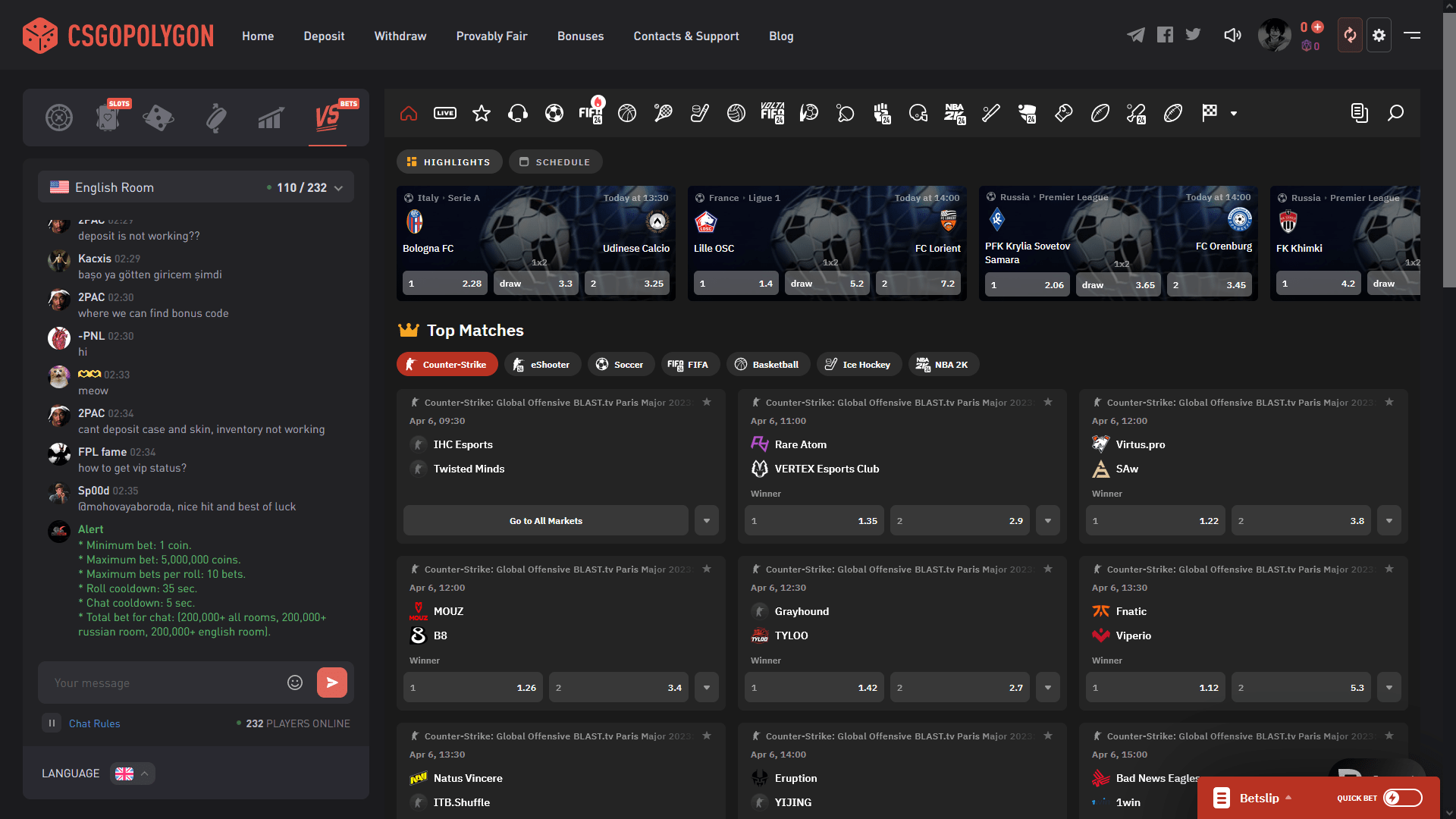Expand more sports categories arrow
This screenshot has height=819, width=1456.
[x=1234, y=114]
